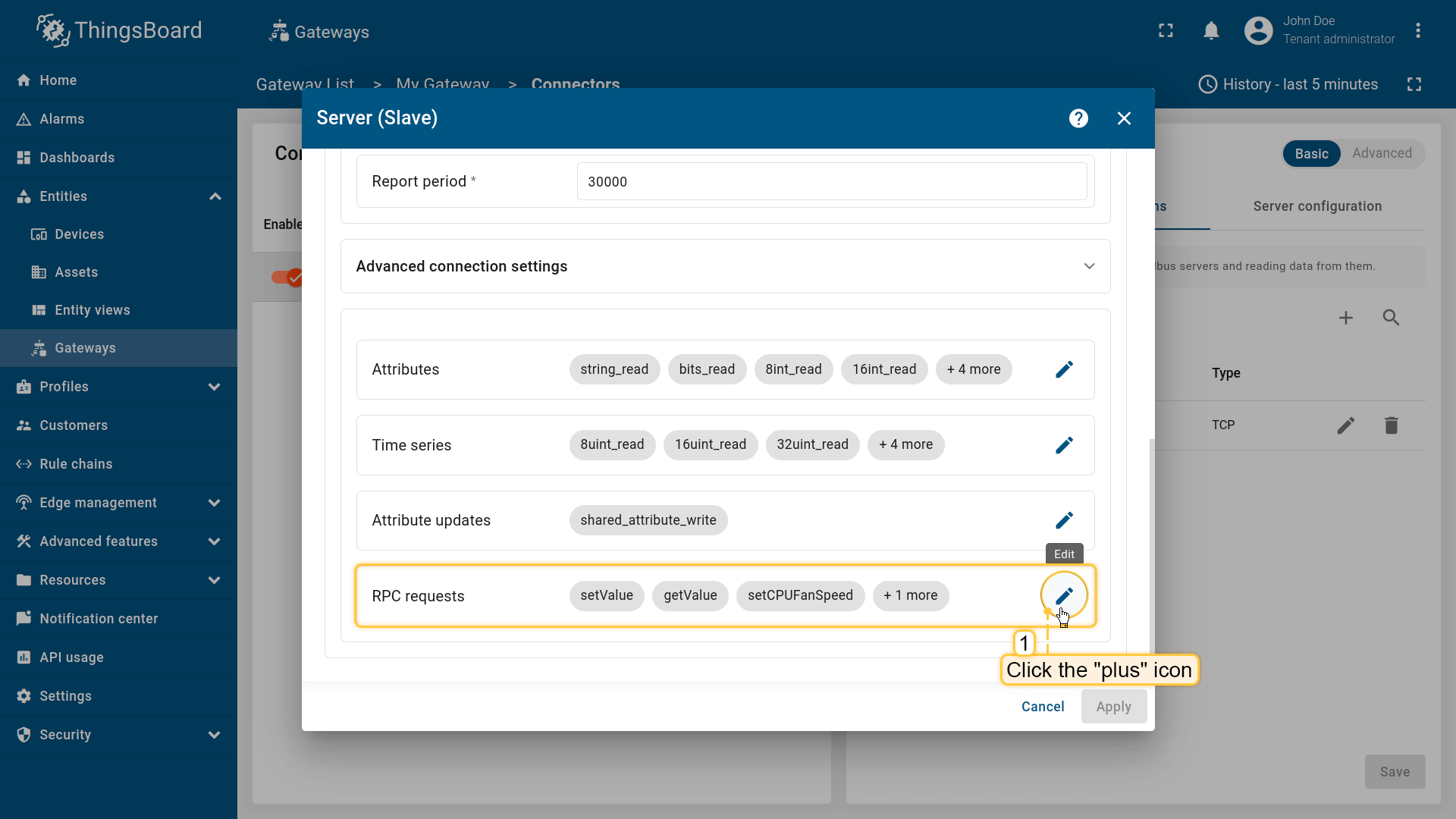This screenshot has height=819, width=1456.
Task: Edit the Time series row with pencil icon
Action: coord(1064,445)
